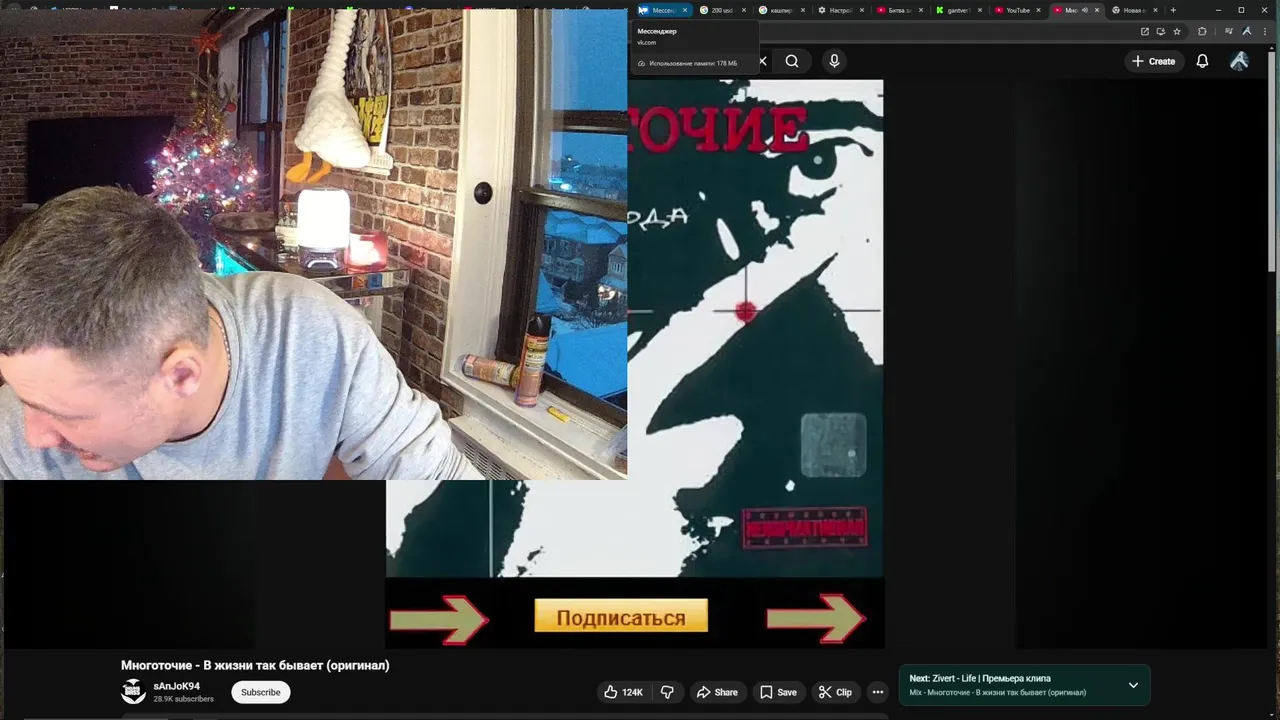Click the YouTube search magnifier icon
The height and width of the screenshot is (720, 1280).
tap(792, 61)
